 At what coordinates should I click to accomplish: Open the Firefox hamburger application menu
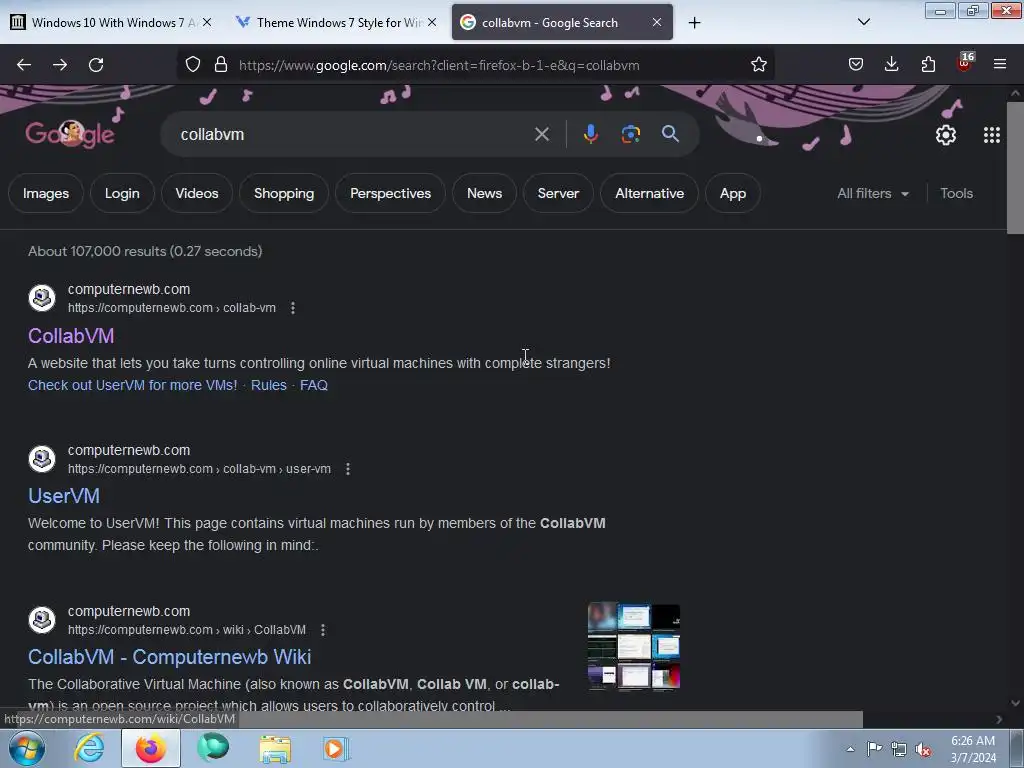1000,65
